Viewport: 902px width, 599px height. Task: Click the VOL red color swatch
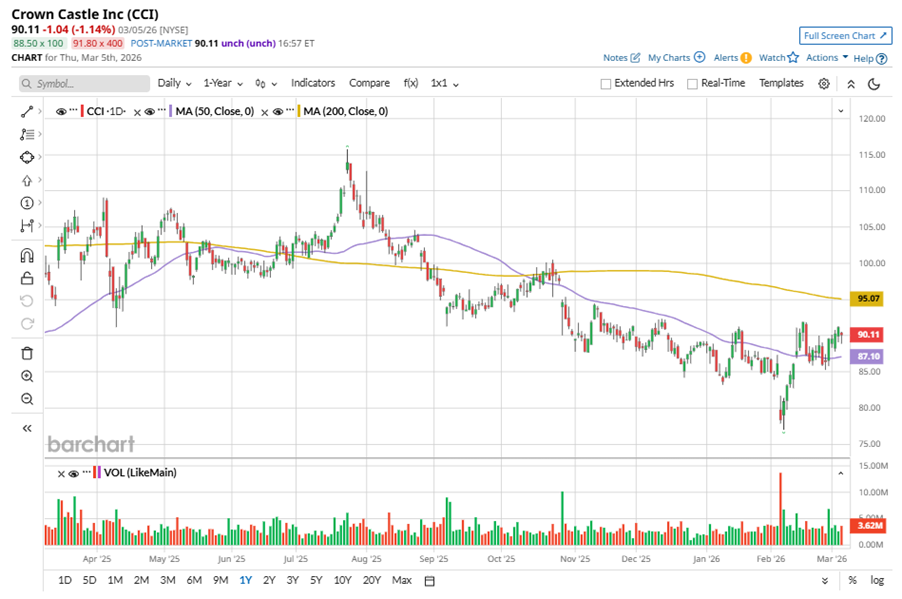click(x=94, y=474)
